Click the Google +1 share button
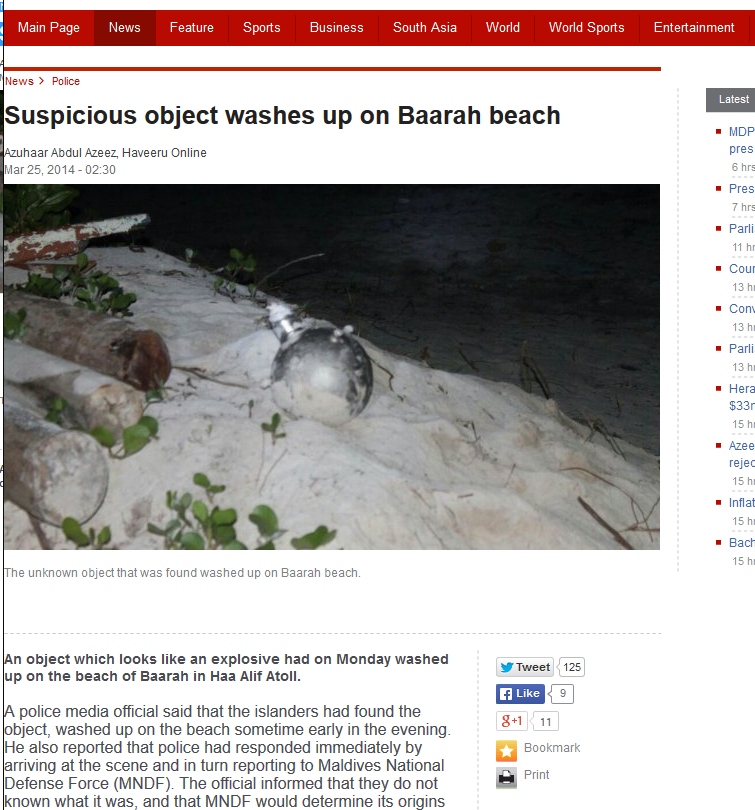 pos(511,721)
